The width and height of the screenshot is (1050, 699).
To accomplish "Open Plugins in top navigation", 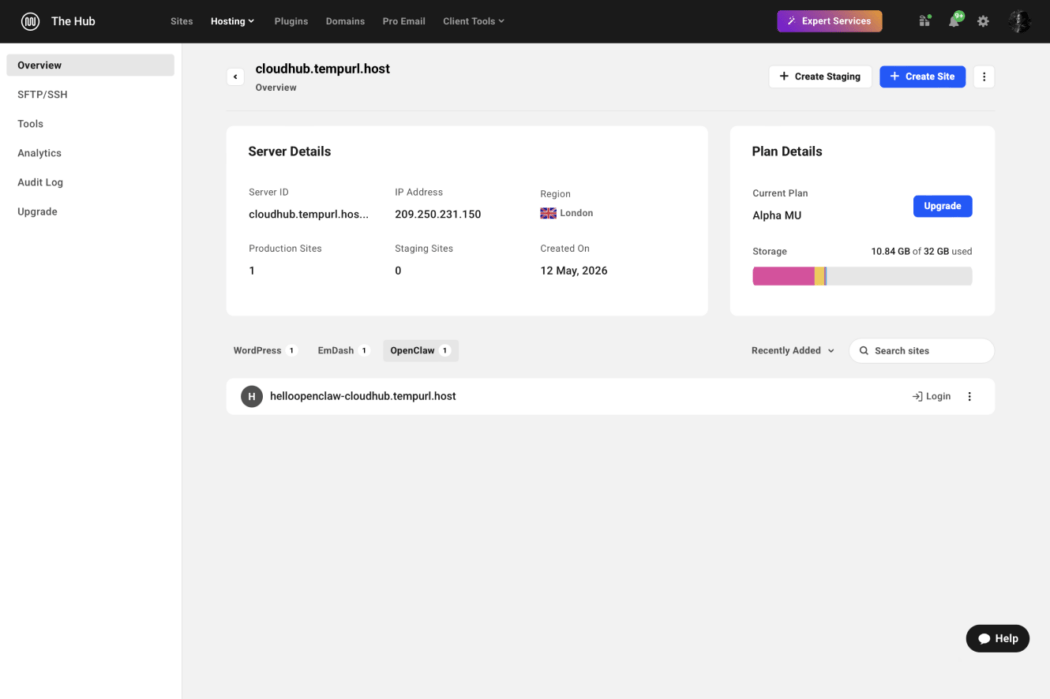I will tap(291, 21).
